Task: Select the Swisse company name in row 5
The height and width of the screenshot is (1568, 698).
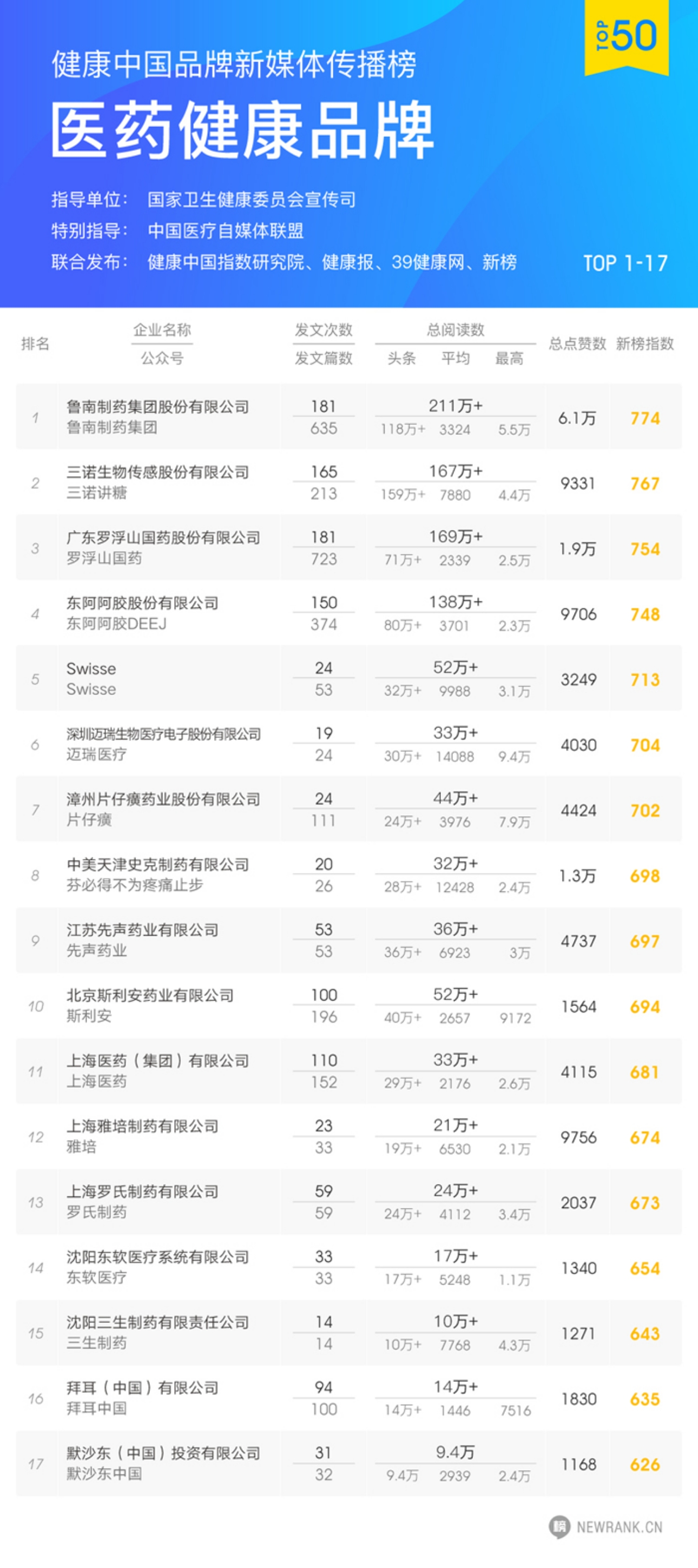Action: [x=91, y=669]
